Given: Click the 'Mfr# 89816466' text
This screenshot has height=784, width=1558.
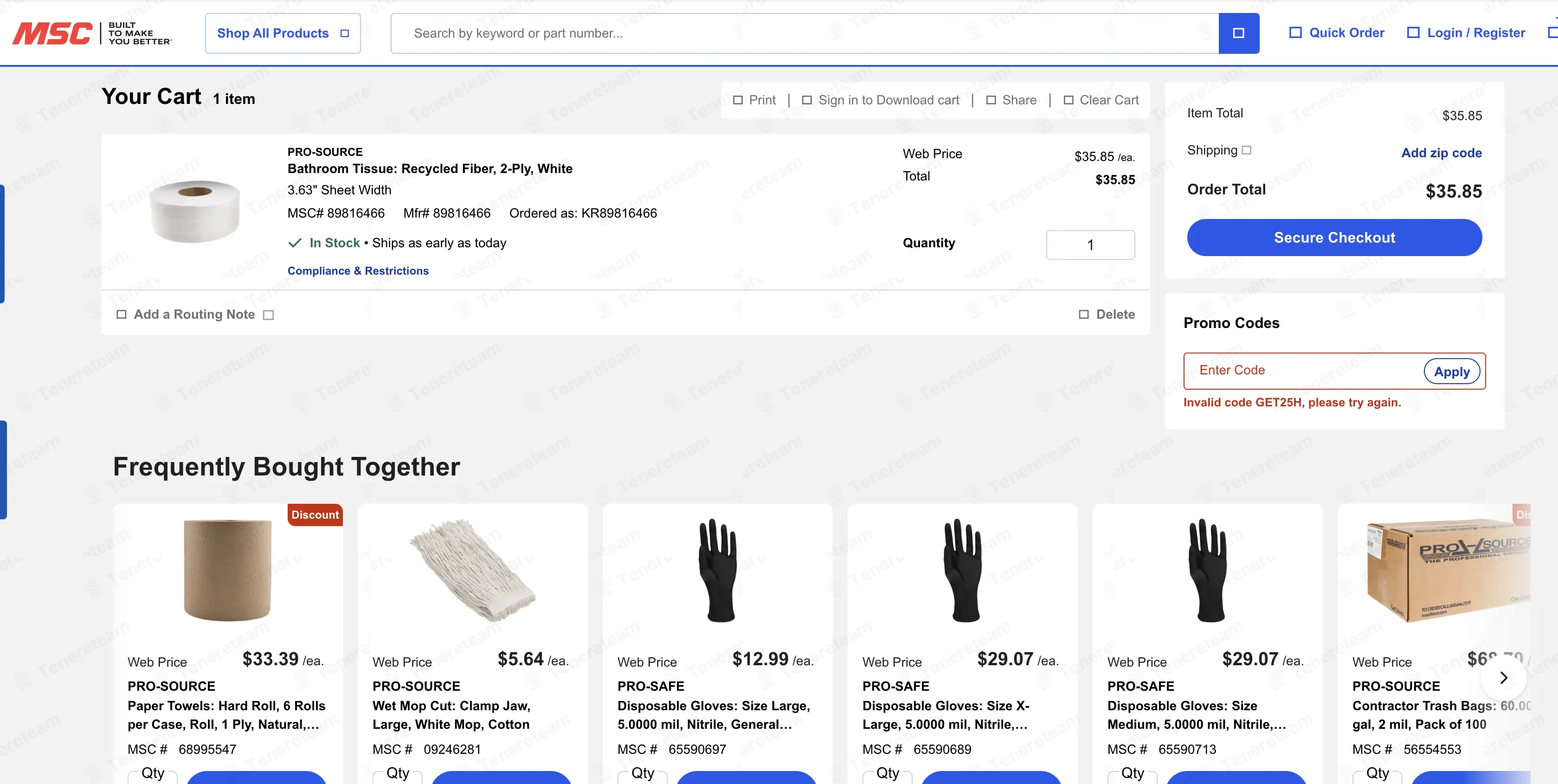Looking at the screenshot, I should [x=447, y=213].
